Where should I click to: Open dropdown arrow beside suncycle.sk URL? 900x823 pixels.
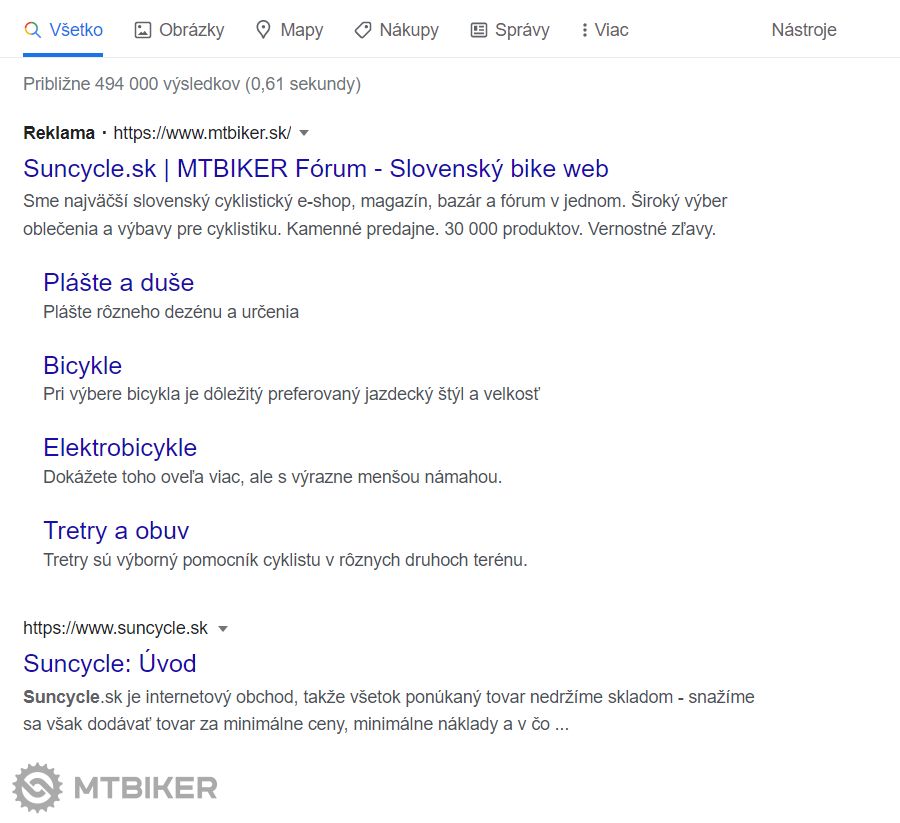[223, 629]
